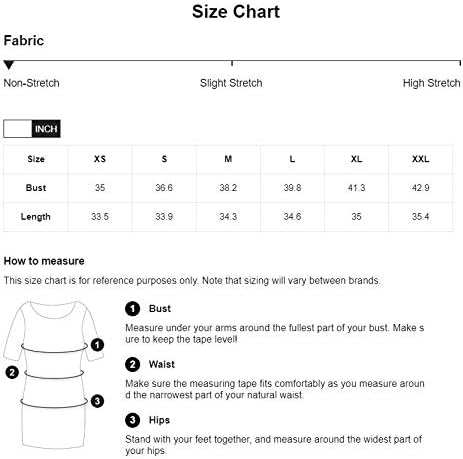Click the Slight Stretch tick on fabric scale

tap(232, 63)
